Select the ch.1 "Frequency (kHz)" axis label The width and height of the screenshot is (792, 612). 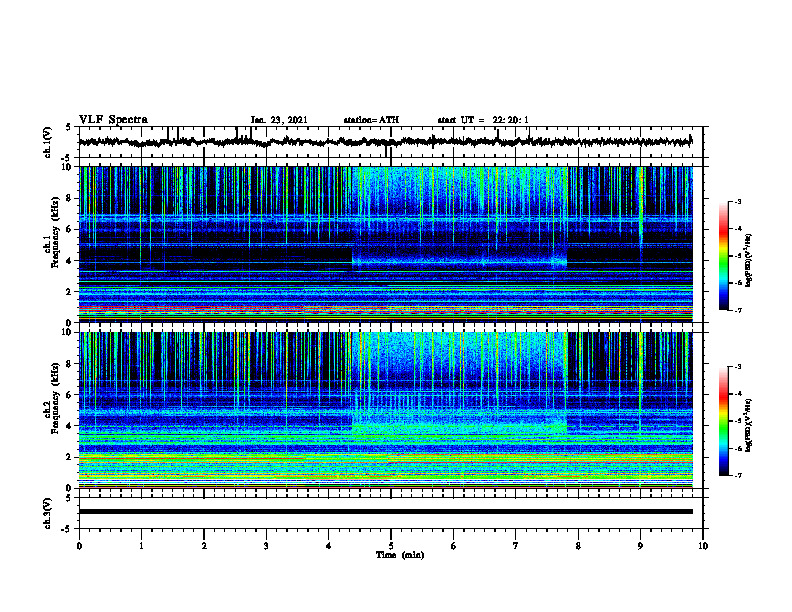tap(55, 230)
